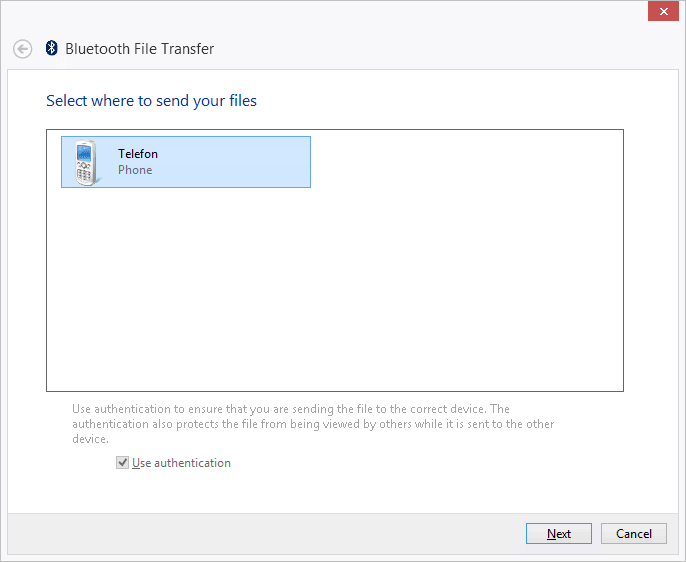Click the Bluetooth logo icon
686x562 pixels.
click(52, 48)
